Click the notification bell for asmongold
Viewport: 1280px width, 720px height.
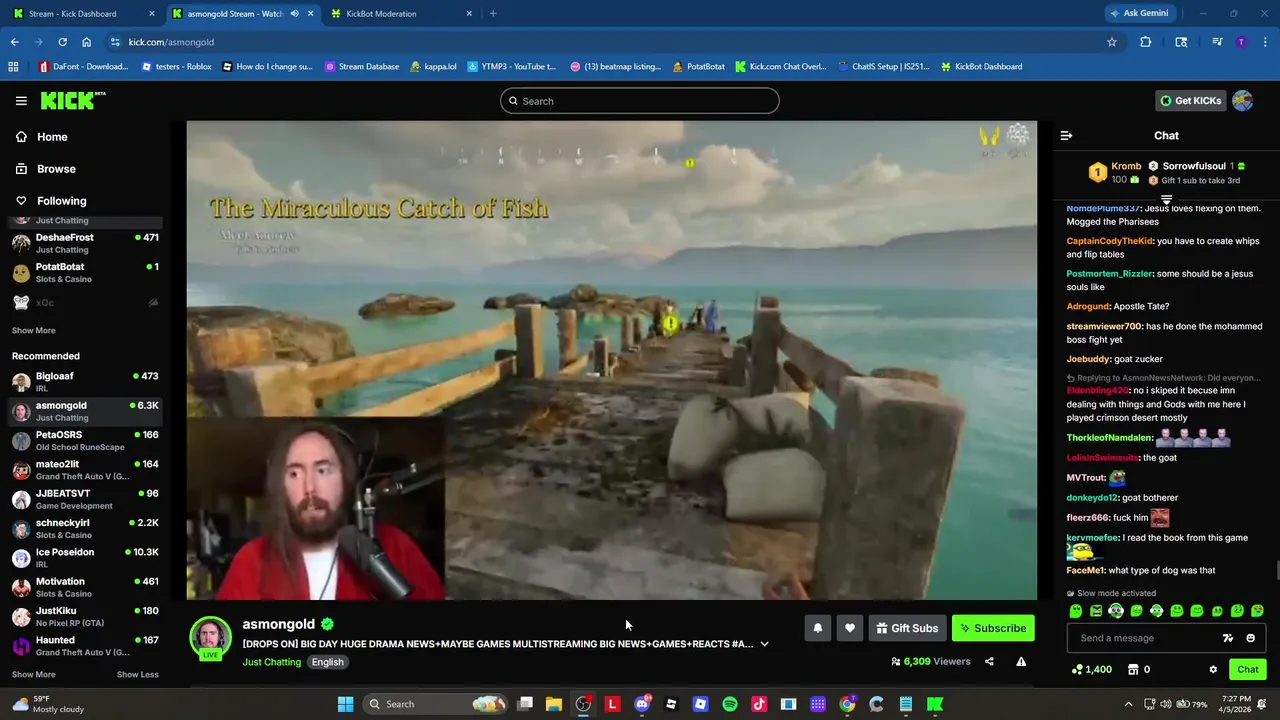[x=817, y=628]
